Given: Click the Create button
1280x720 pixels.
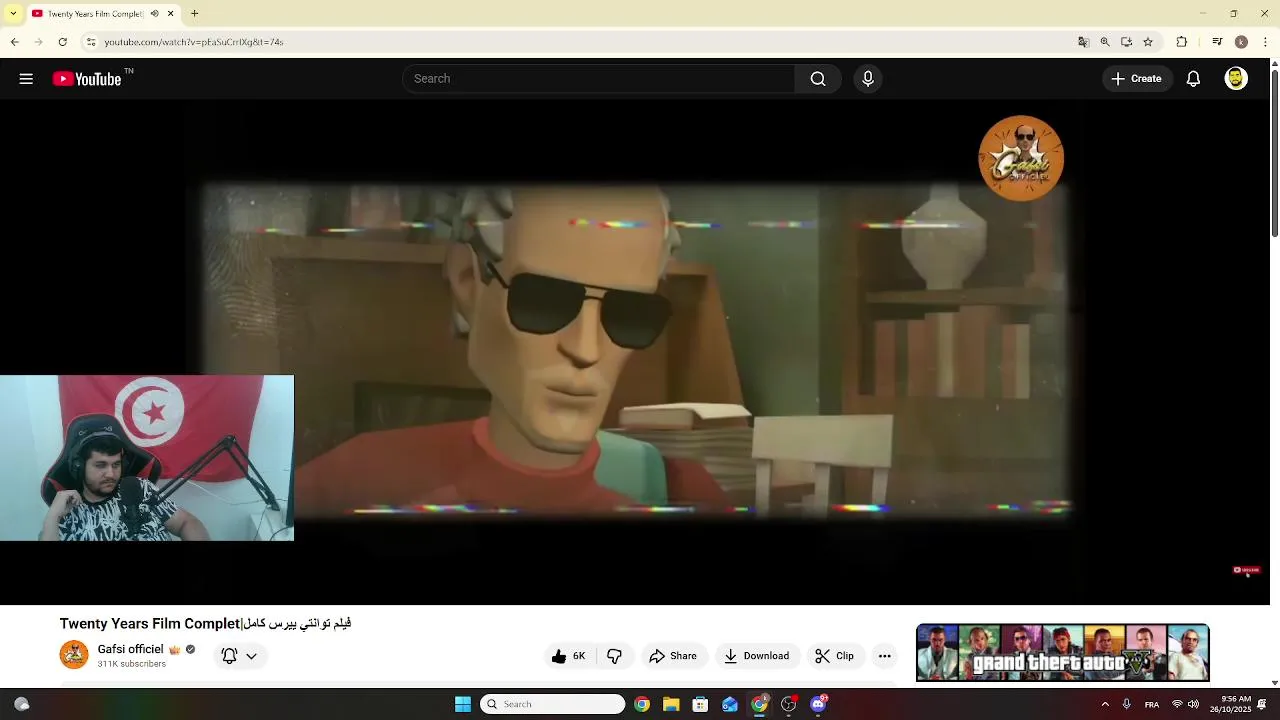Looking at the screenshot, I should tap(1136, 79).
